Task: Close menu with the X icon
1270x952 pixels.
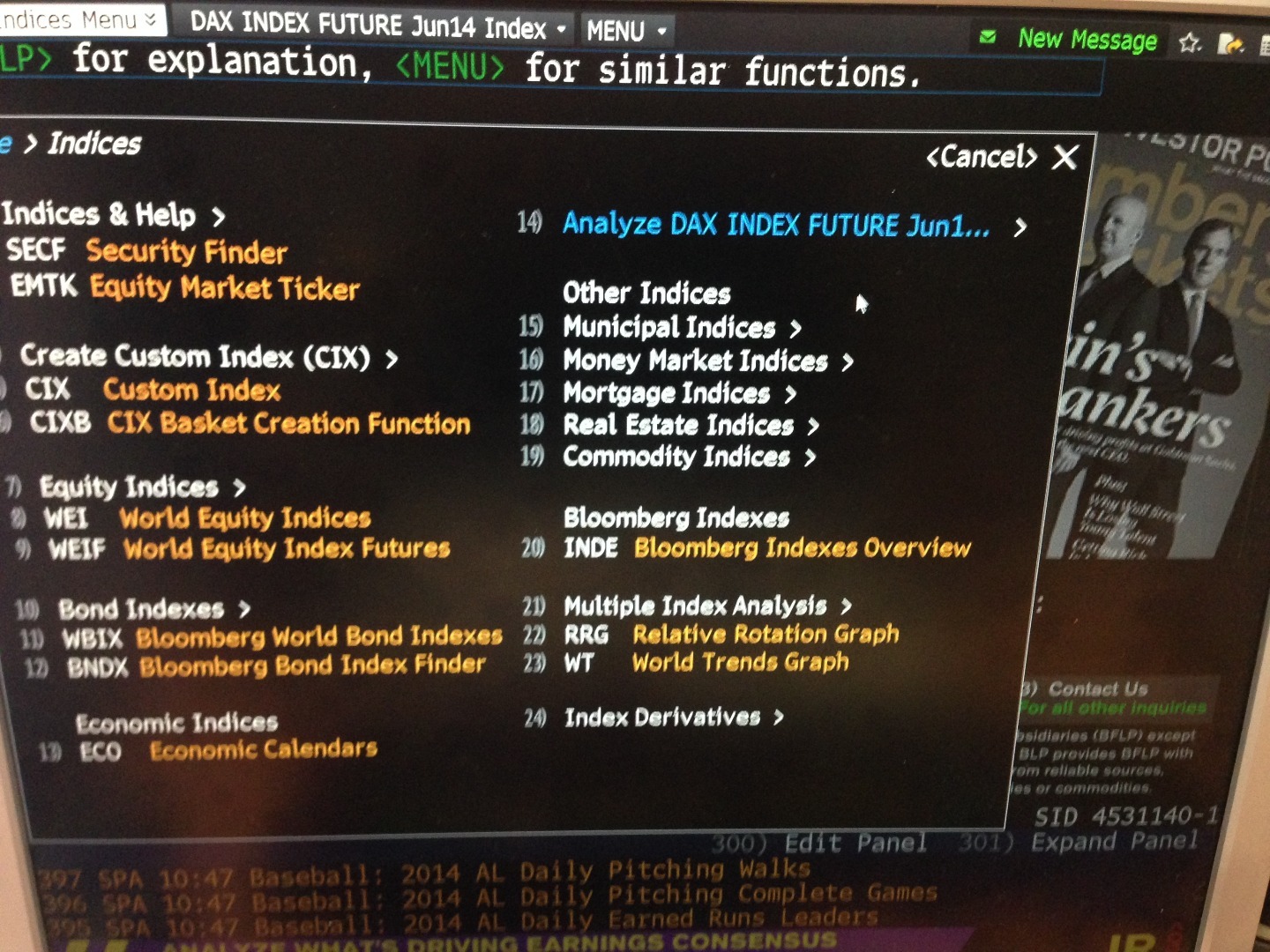Action: pyautogui.click(x=1065, y=158)
